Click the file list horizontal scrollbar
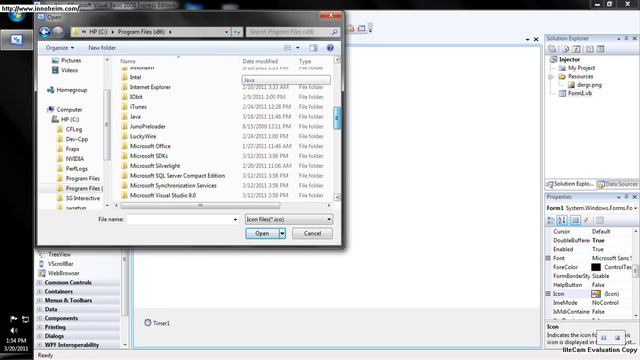The height and width of the screenshot is (360, 640). tap(200, 205)
